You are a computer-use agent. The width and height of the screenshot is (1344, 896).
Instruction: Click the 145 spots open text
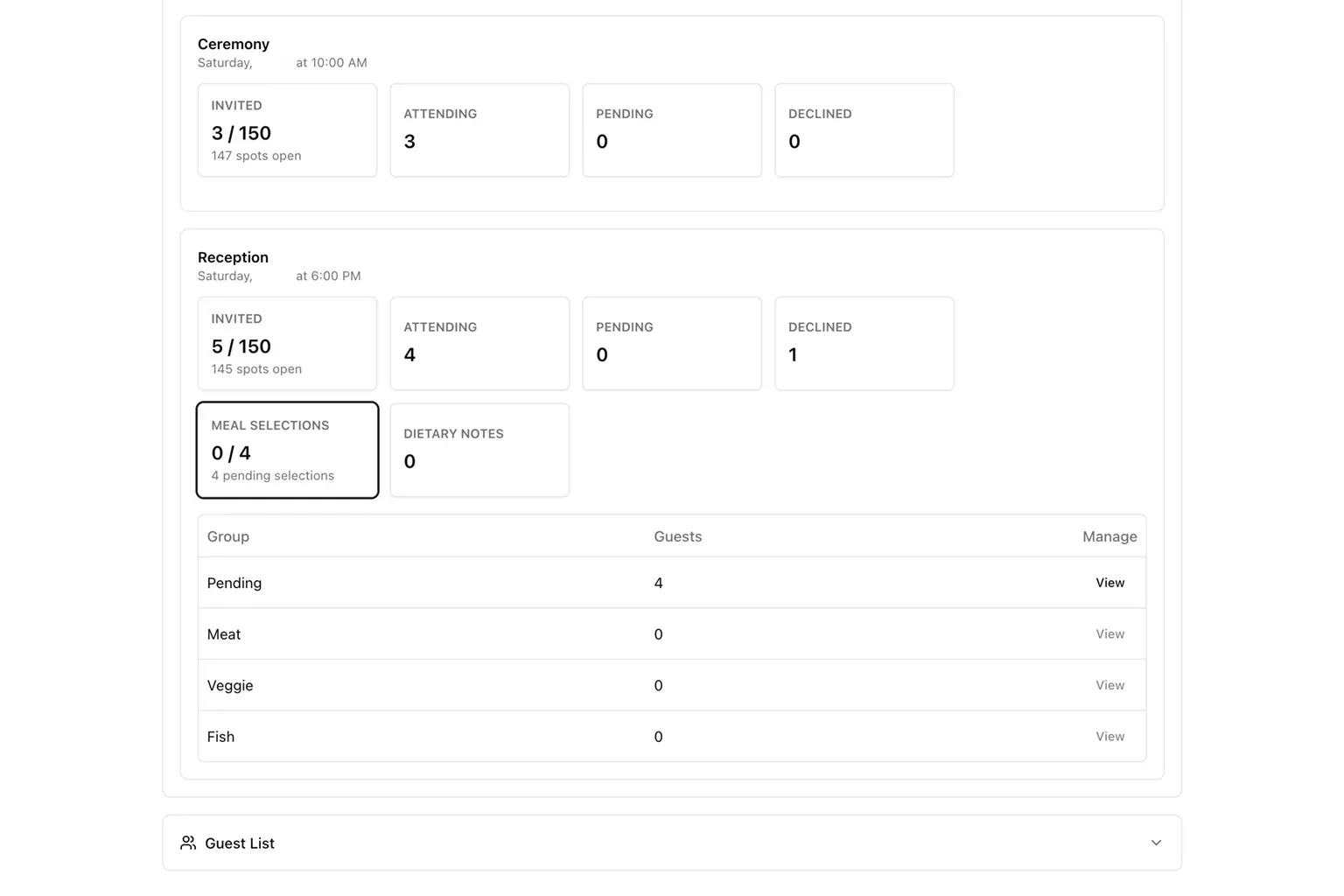coord(256,369)
